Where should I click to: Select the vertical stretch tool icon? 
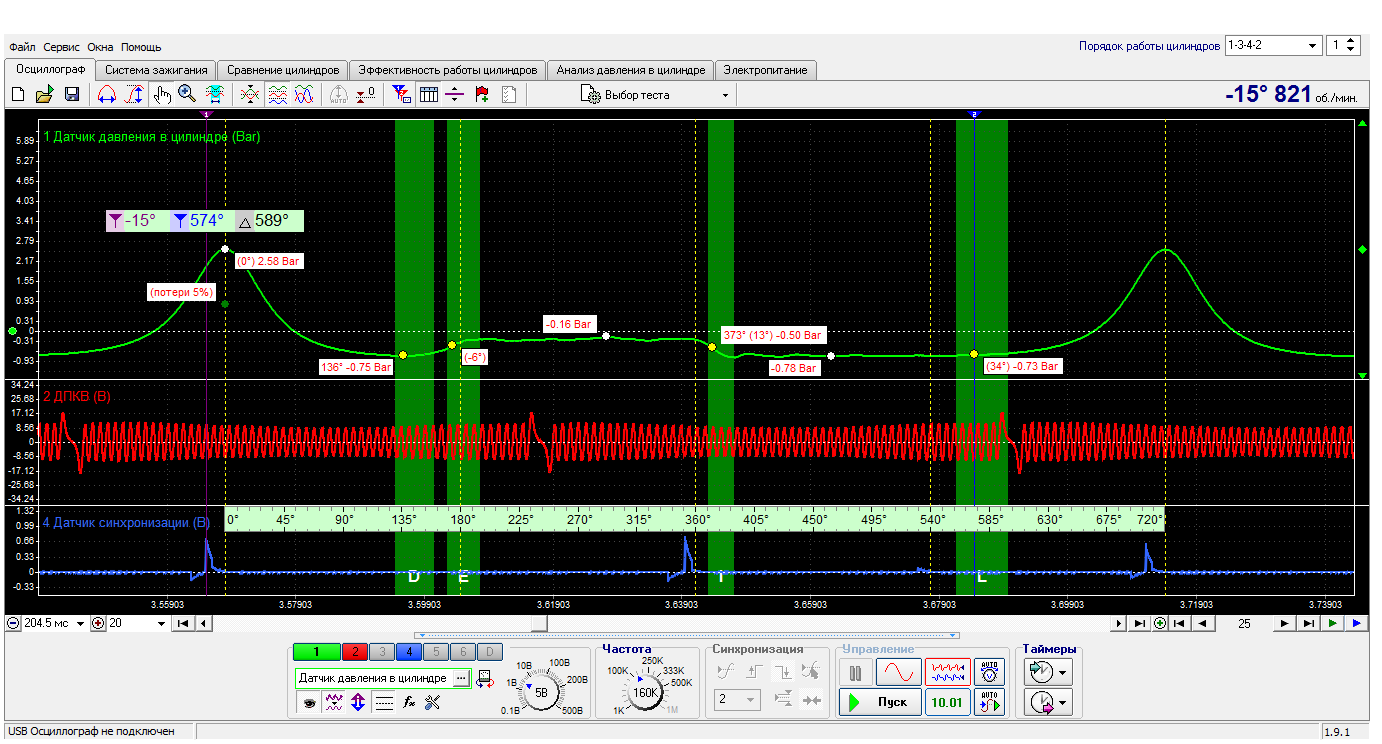click(x=134, y=95)
